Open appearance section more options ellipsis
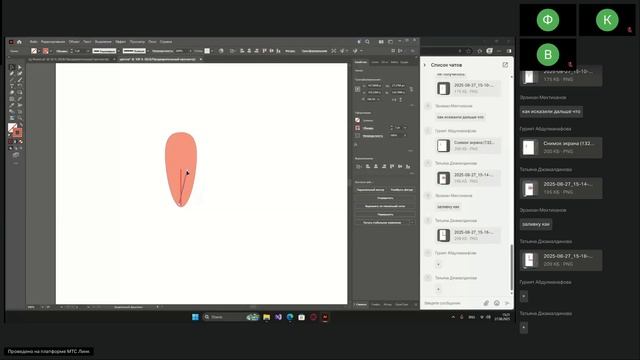Image resolution: width=640 pixels, height=360 pixels. click(x=411, y=151)
